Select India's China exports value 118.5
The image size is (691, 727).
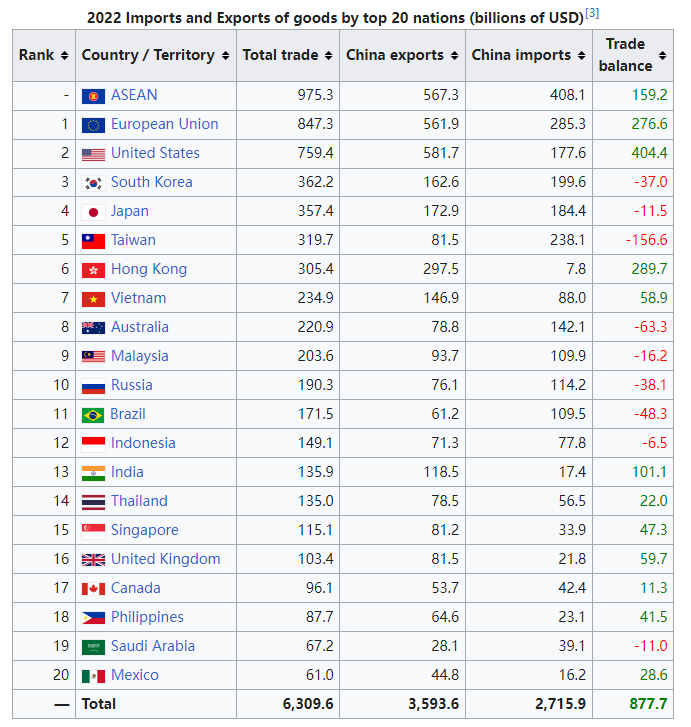(x=441, y=472)
